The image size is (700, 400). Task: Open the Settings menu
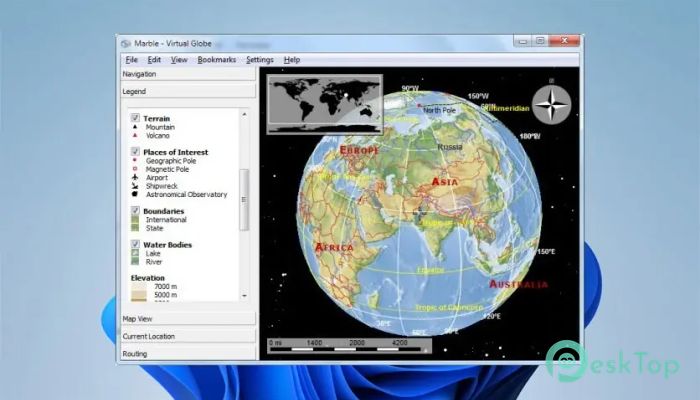click(260, 60)
